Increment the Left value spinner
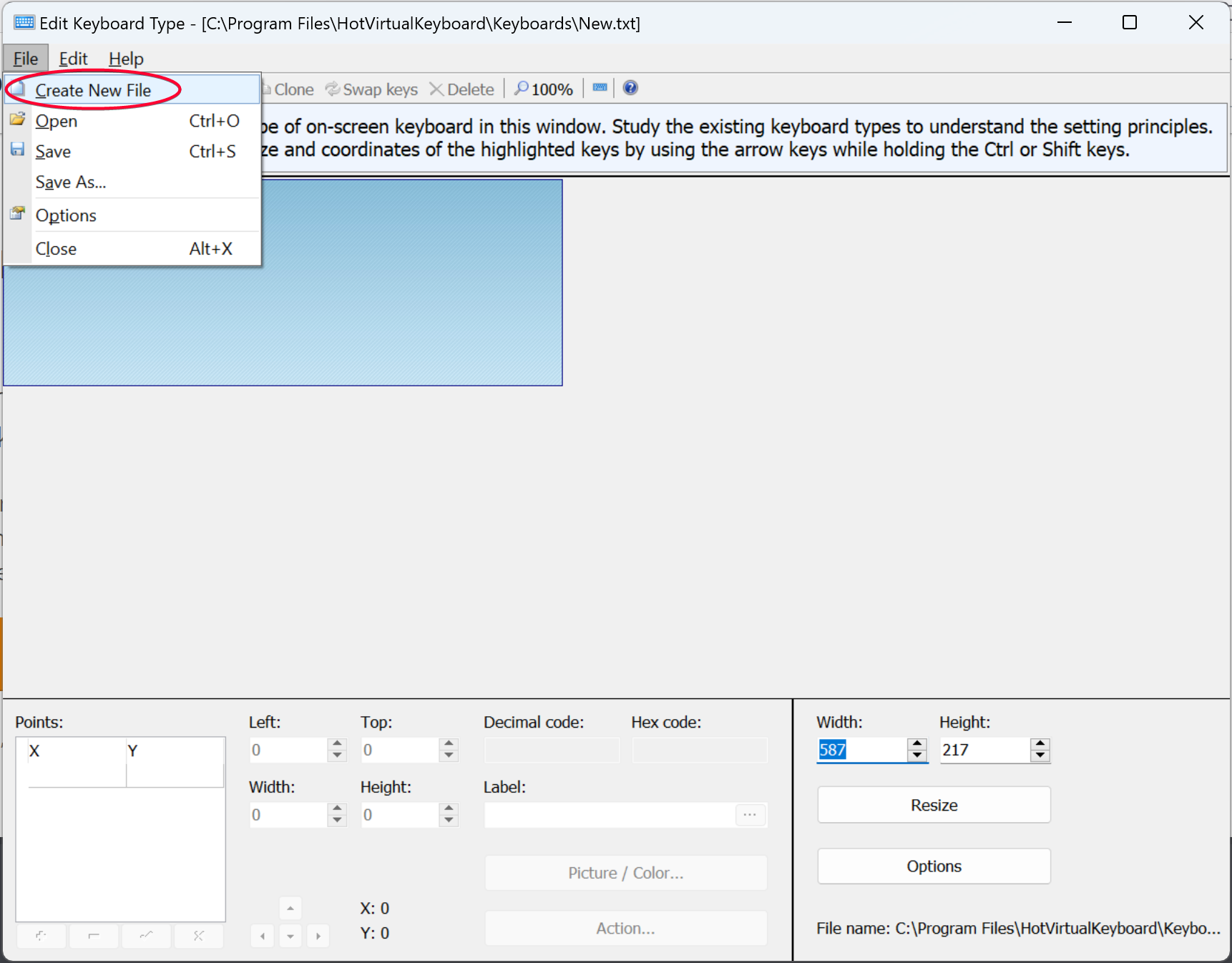 (337, 744)
